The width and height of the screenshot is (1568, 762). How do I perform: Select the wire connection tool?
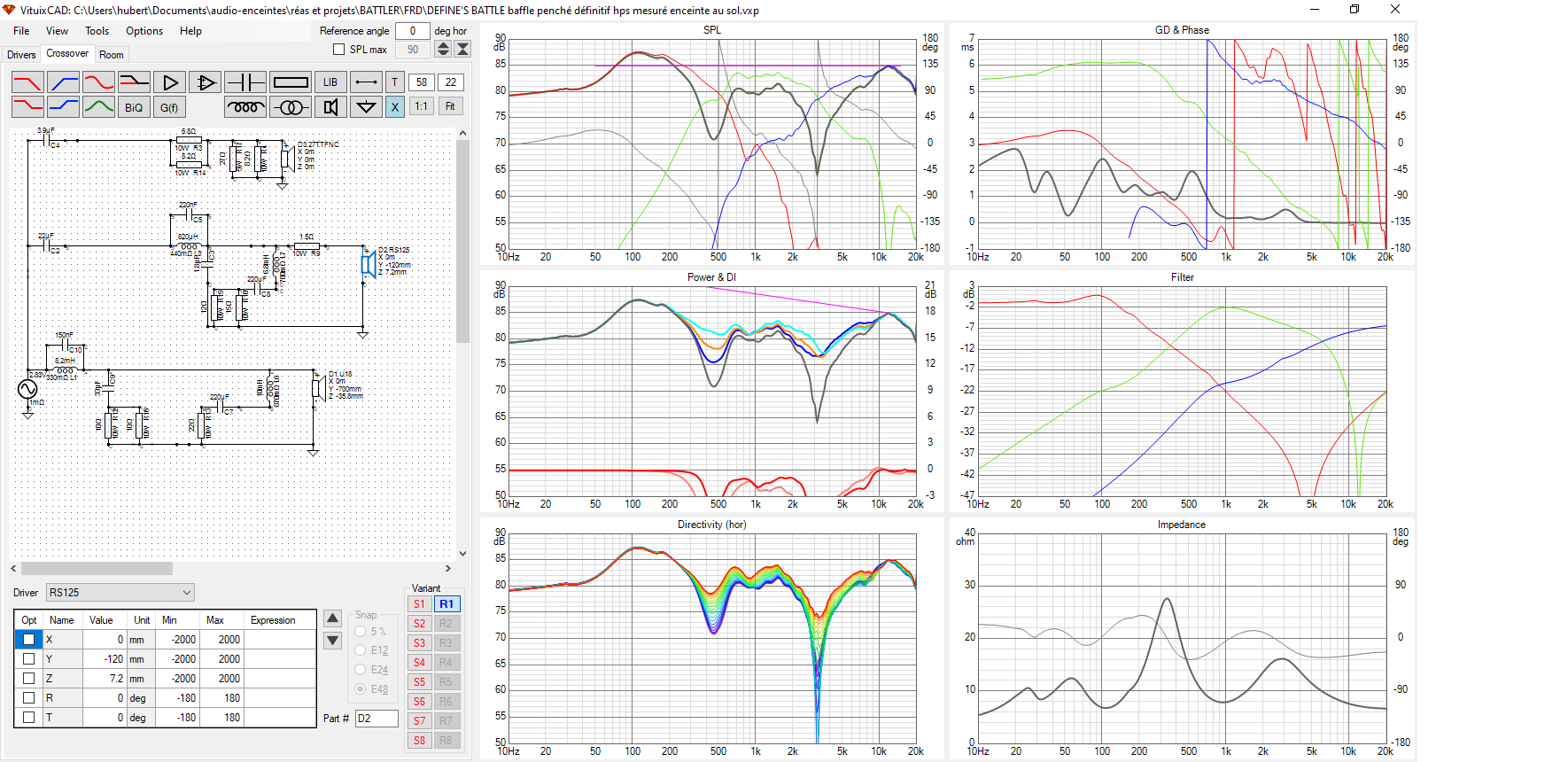coord(365,82)
